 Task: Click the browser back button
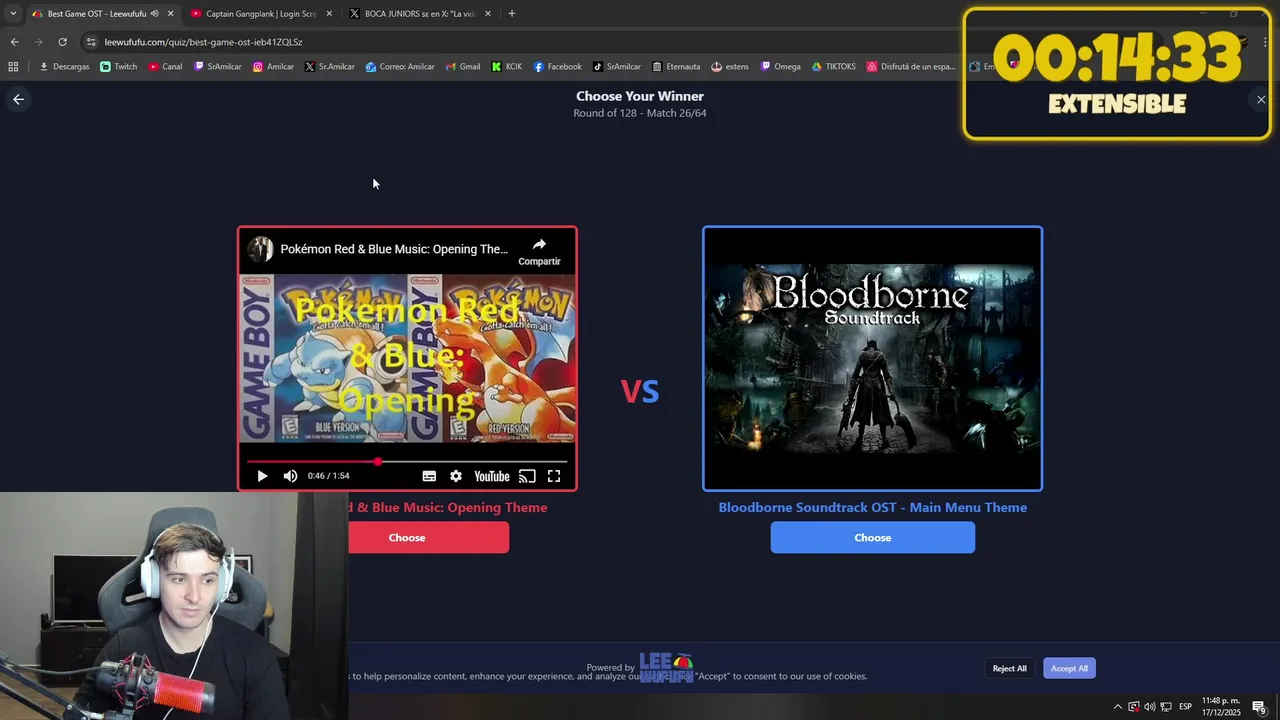tap(14, 42)
